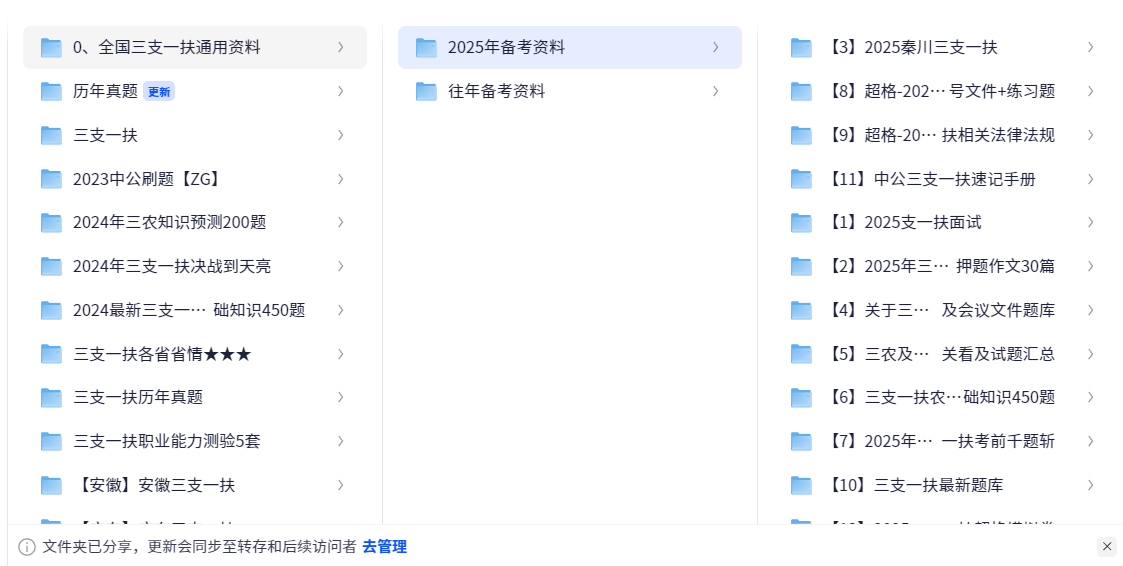The width and height of the screenshot is (1123, 566).
Task: Click folder icon of 三支一扶职业能力测验5套
Action: point(52,441)
